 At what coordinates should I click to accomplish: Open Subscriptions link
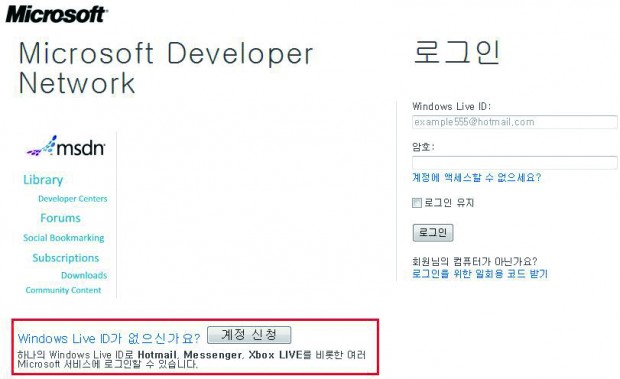66,258
